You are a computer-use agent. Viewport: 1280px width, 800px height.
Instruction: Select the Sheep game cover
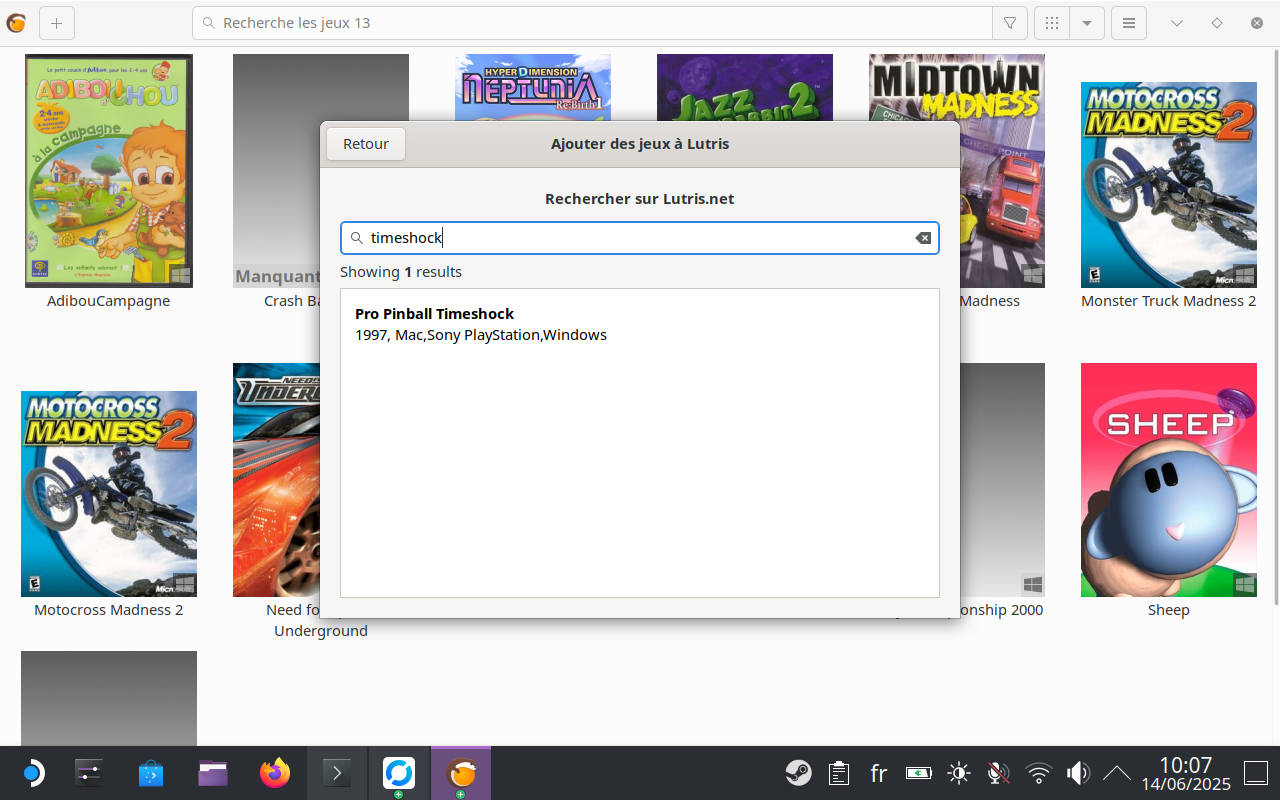pos(1169,480)
